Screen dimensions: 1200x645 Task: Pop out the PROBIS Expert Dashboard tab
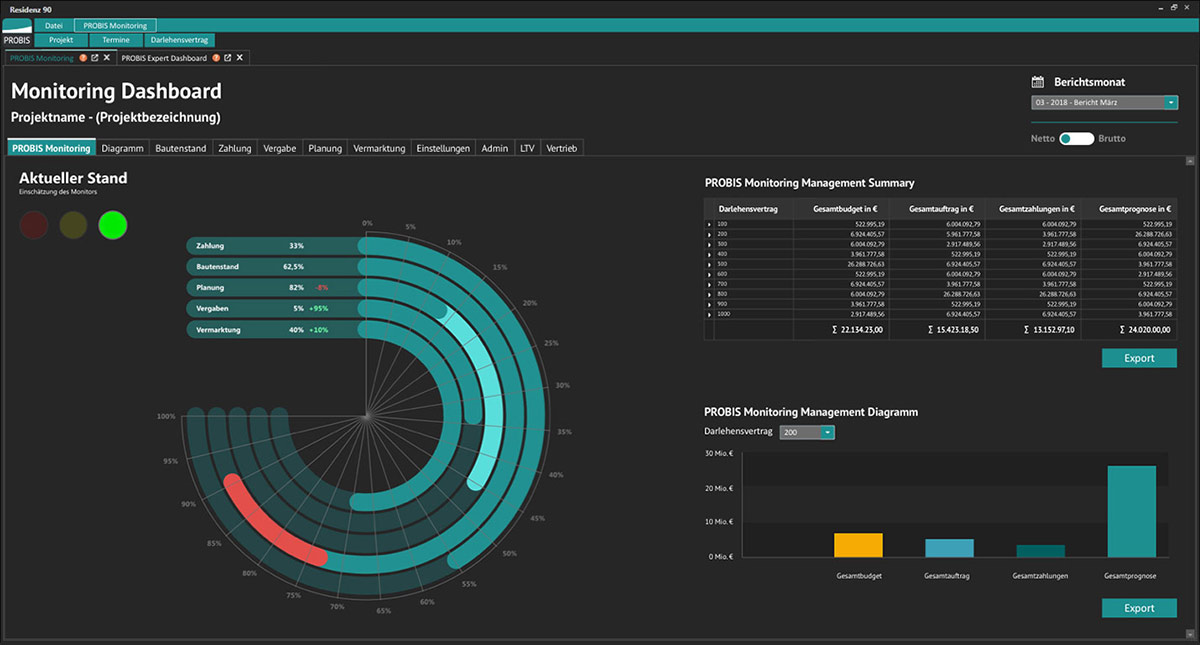pos(228,58)
